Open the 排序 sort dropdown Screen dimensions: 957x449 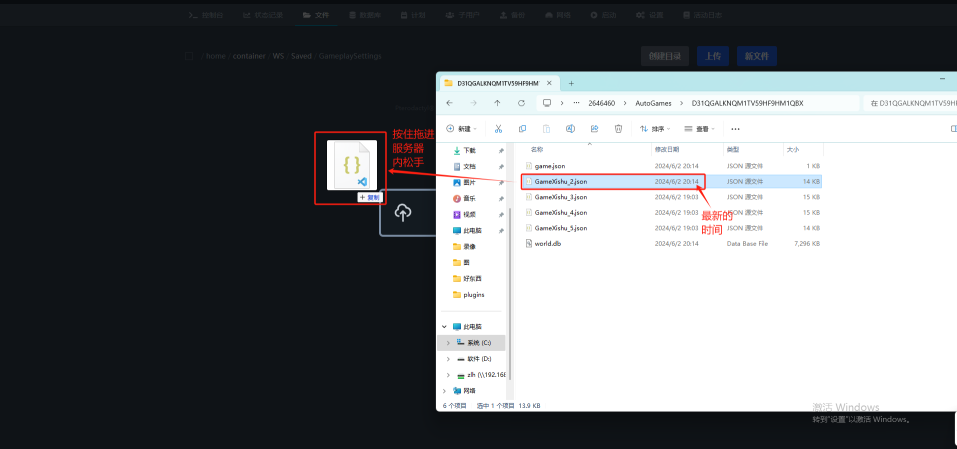[x=655, y=129]
